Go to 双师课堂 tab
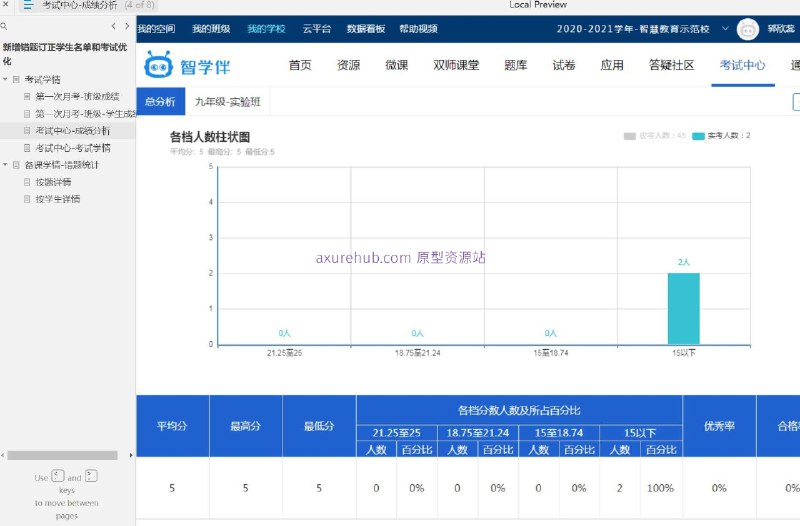This screenshot has width=800, height=526. coord(456,65)
